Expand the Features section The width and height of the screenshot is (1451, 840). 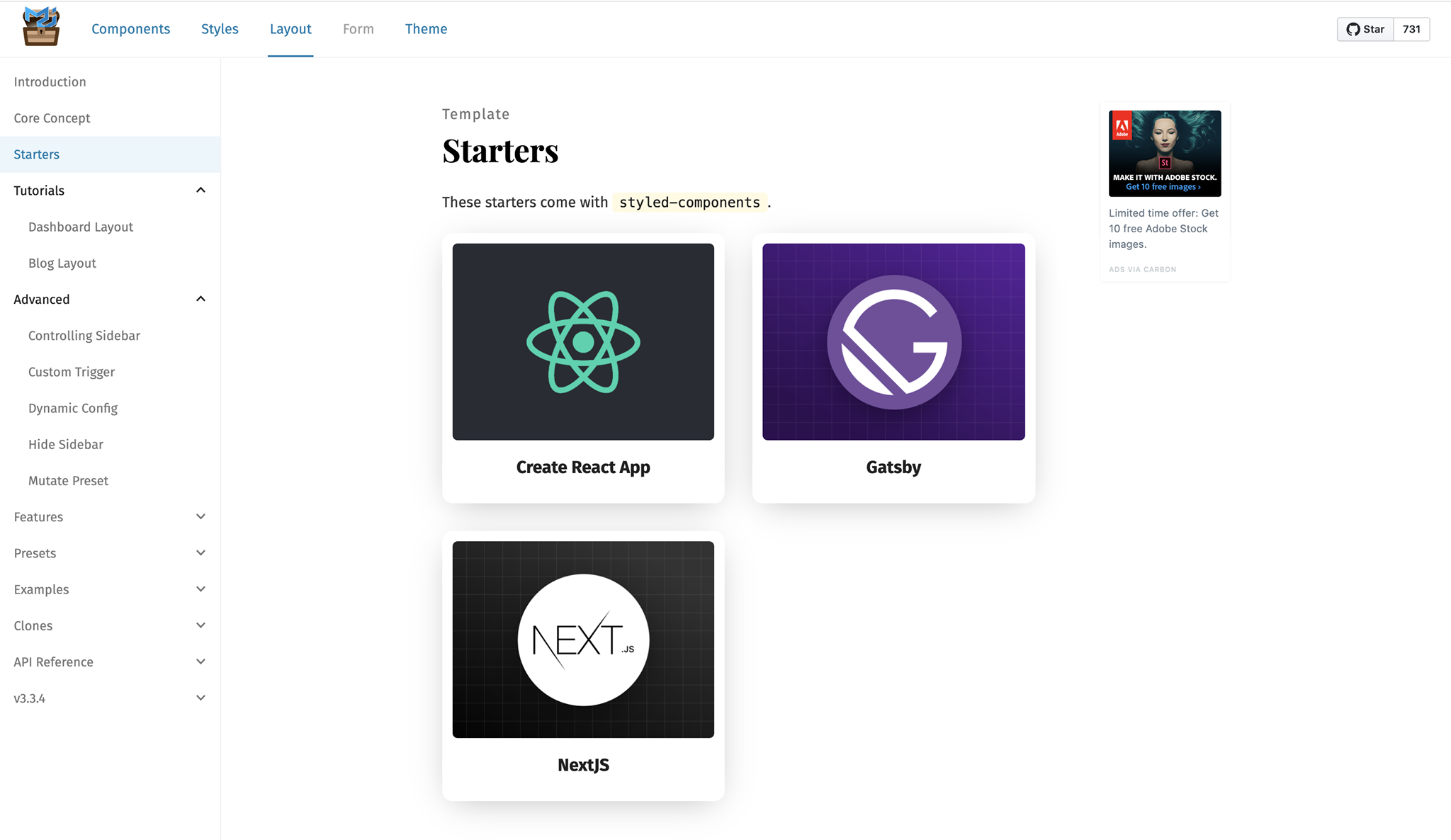pyautogui.click(x=110, y=517)
